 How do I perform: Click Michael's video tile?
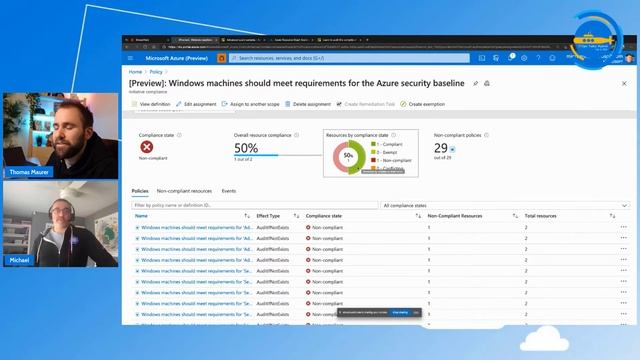click(x=61, y=224)
